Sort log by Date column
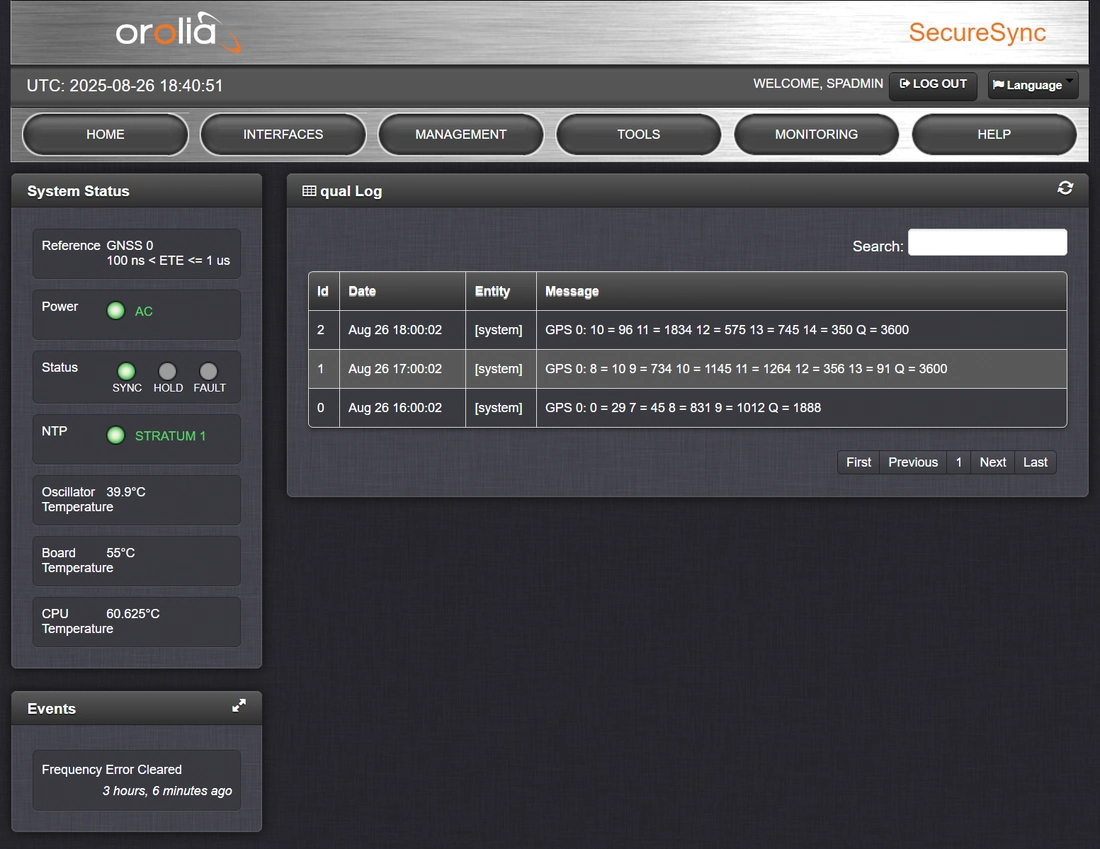Viewport: 1100px width, 849px height. (x=403, y=291)
